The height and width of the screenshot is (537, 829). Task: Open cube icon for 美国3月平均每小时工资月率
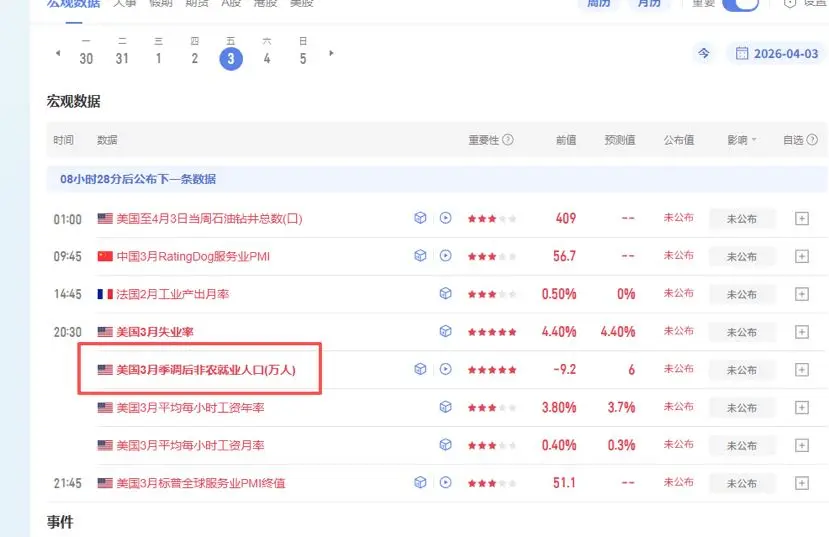446,445
